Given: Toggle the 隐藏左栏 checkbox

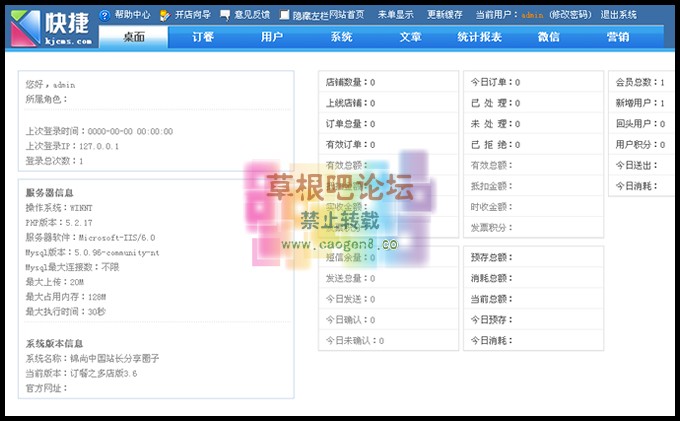Looking at the screenshot, I should (x=284, y=15).
